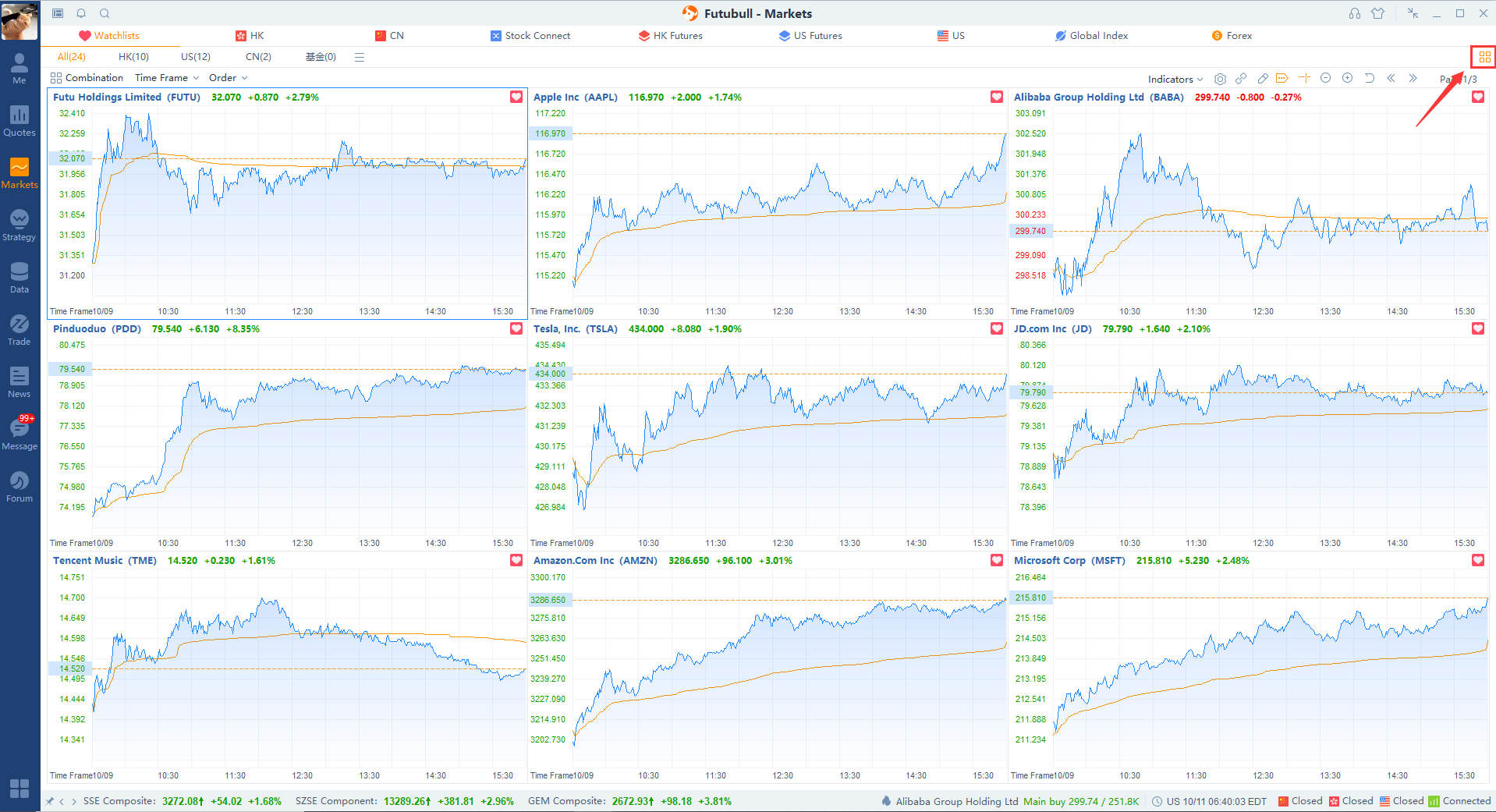Click the user avatar picture
The image size is (1496, 812).
19,21
